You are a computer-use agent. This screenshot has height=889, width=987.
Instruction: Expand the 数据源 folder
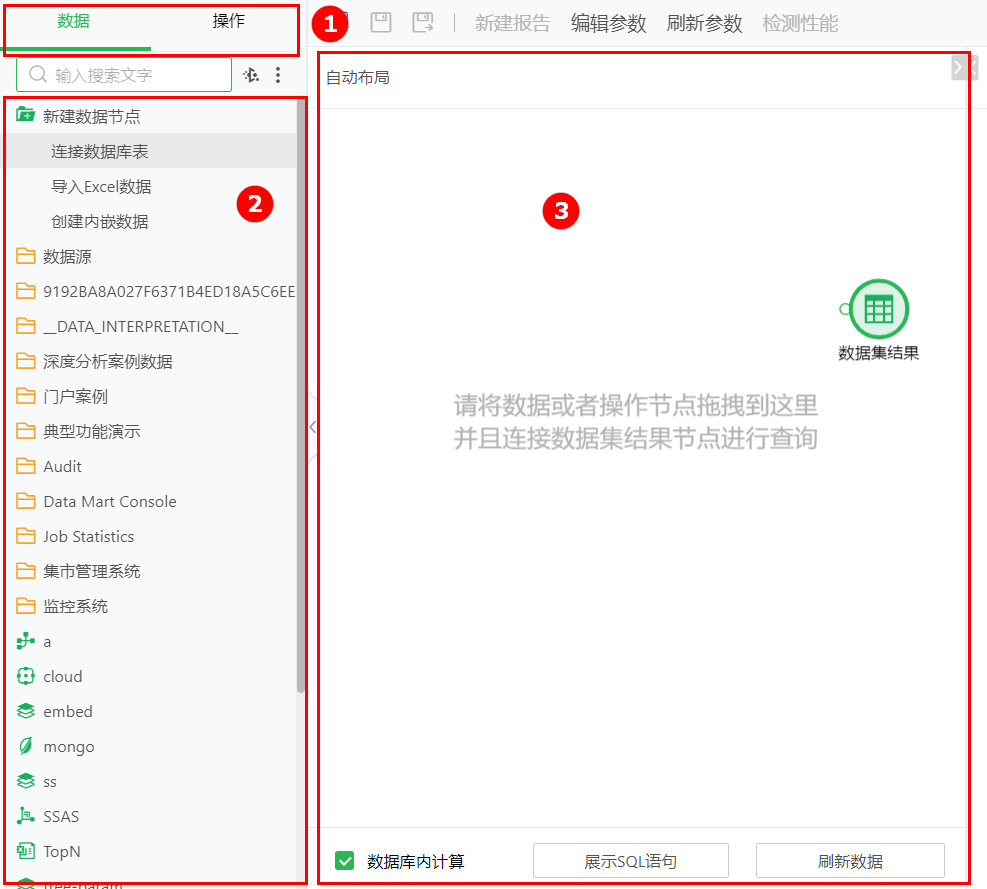[x=67, y=256]
